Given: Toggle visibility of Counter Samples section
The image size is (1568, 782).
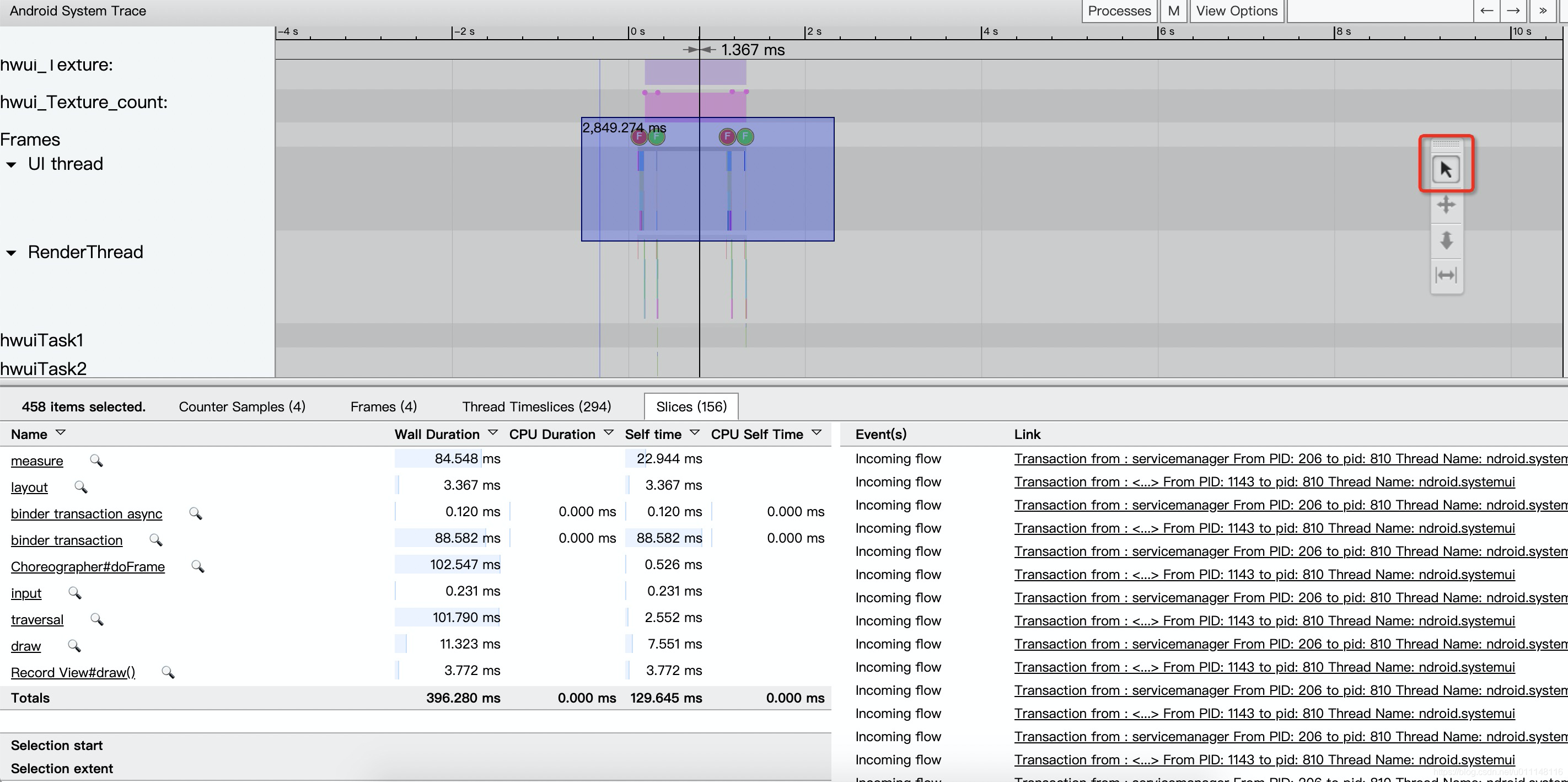Looking at the screenshot, I should 242,406.
